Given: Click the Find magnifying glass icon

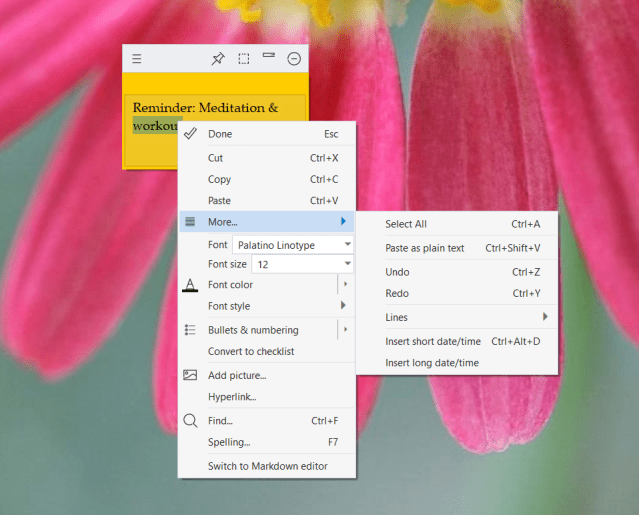Looking at the screenshot, I should [190, 420].
